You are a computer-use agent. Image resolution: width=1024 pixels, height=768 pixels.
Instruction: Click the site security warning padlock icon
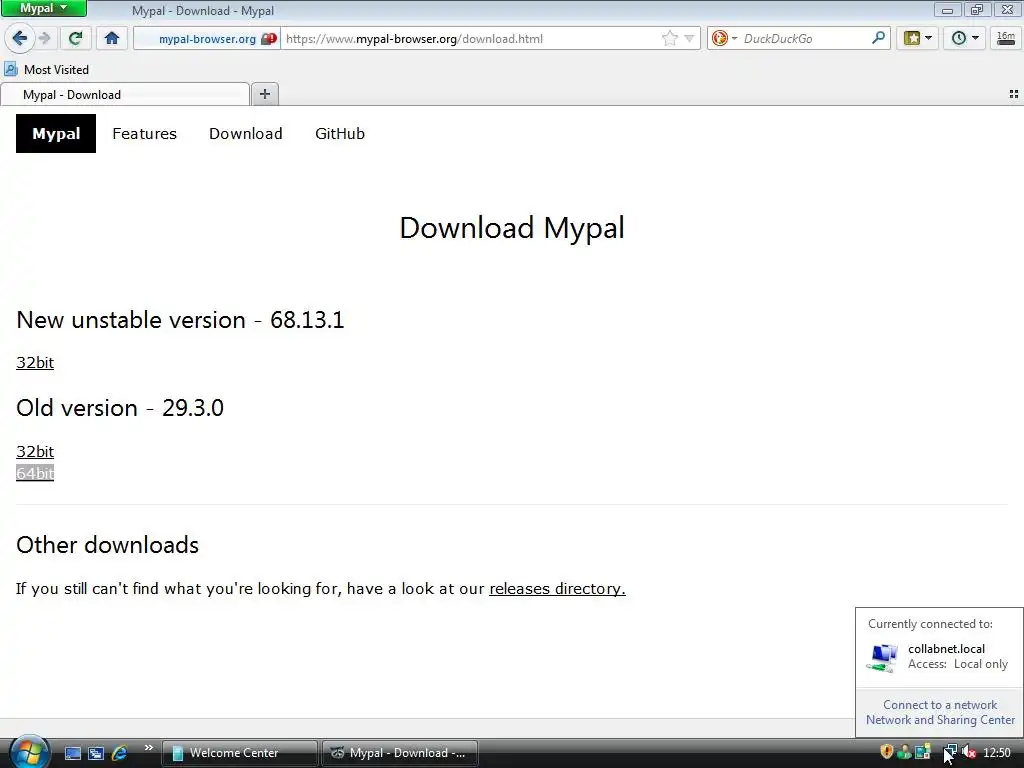[x=268, y=39]
